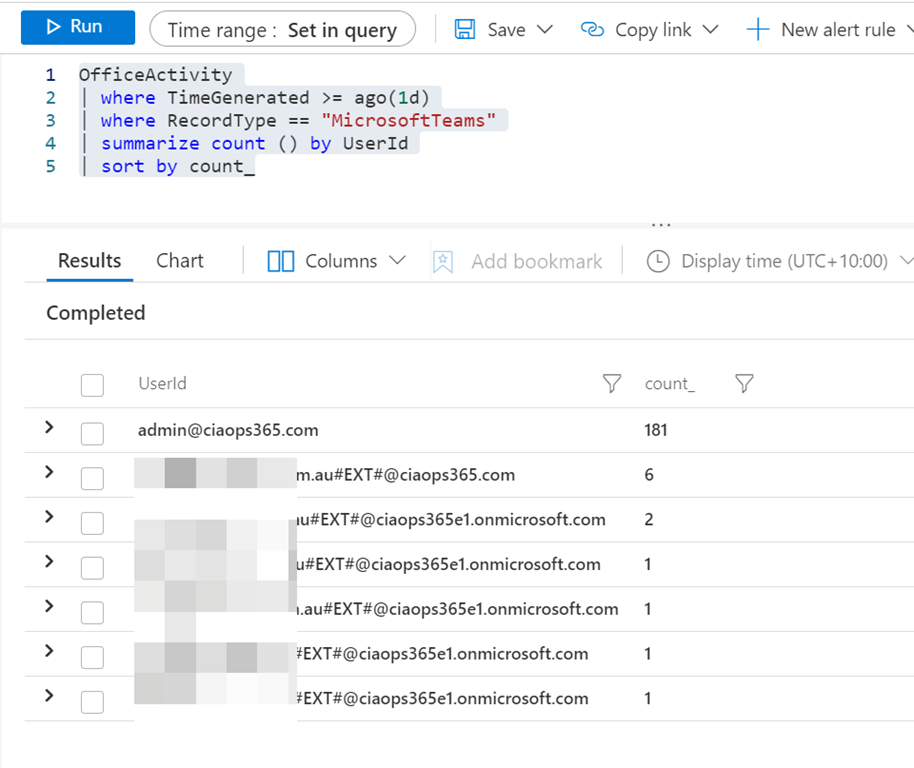This screenshot has height=768, width=914.
Task: Open the UserId column filter
Action: click(x=612, y=383)
